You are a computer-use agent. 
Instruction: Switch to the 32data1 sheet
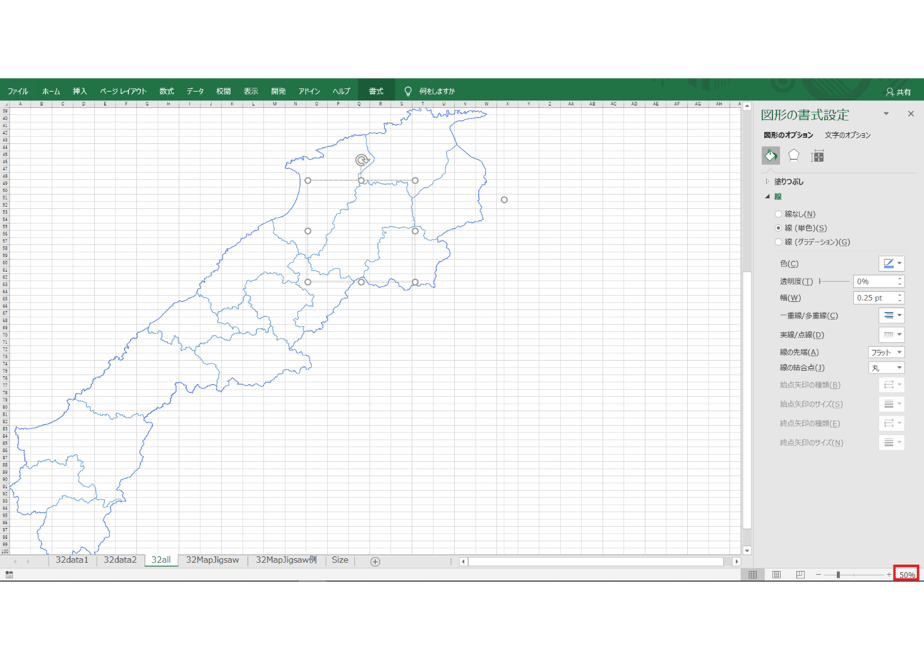pos(72,560)
